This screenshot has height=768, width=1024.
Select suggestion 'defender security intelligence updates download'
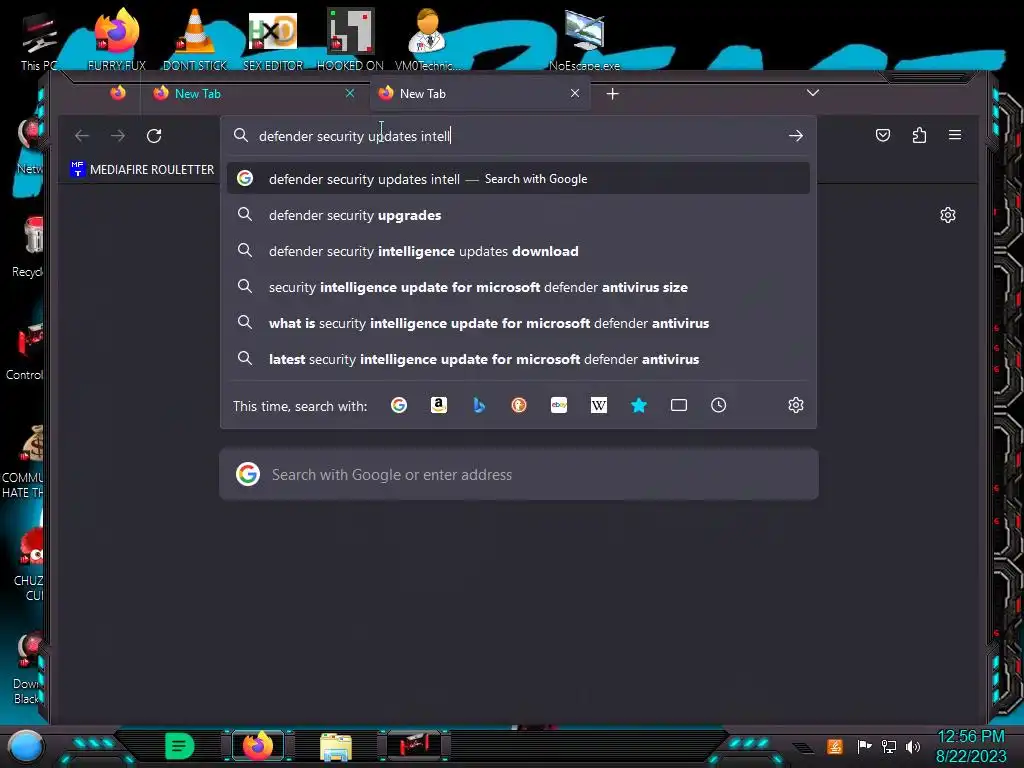point(519,251)
